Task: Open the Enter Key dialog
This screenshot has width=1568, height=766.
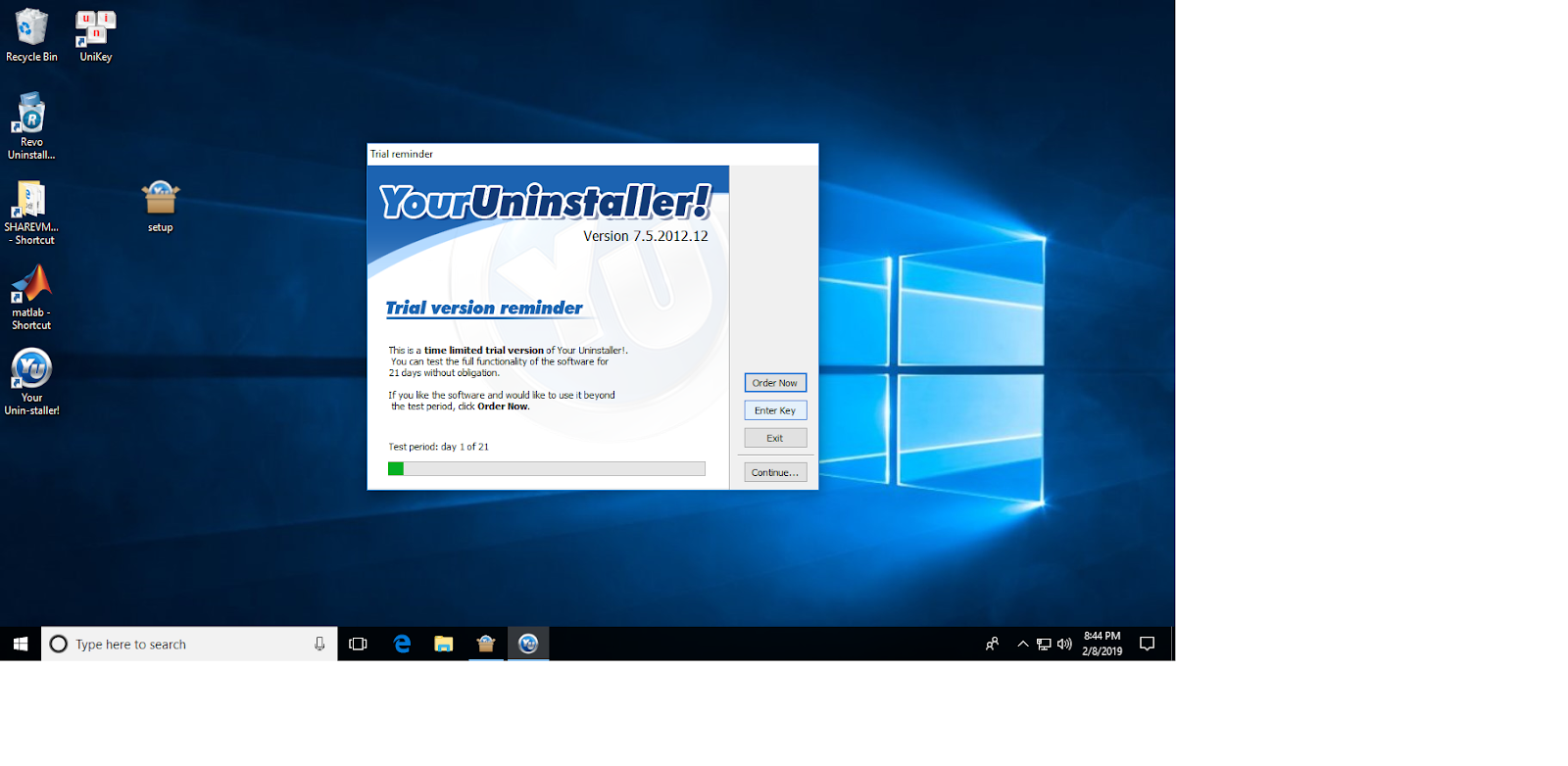Action: tap(775, 410)
